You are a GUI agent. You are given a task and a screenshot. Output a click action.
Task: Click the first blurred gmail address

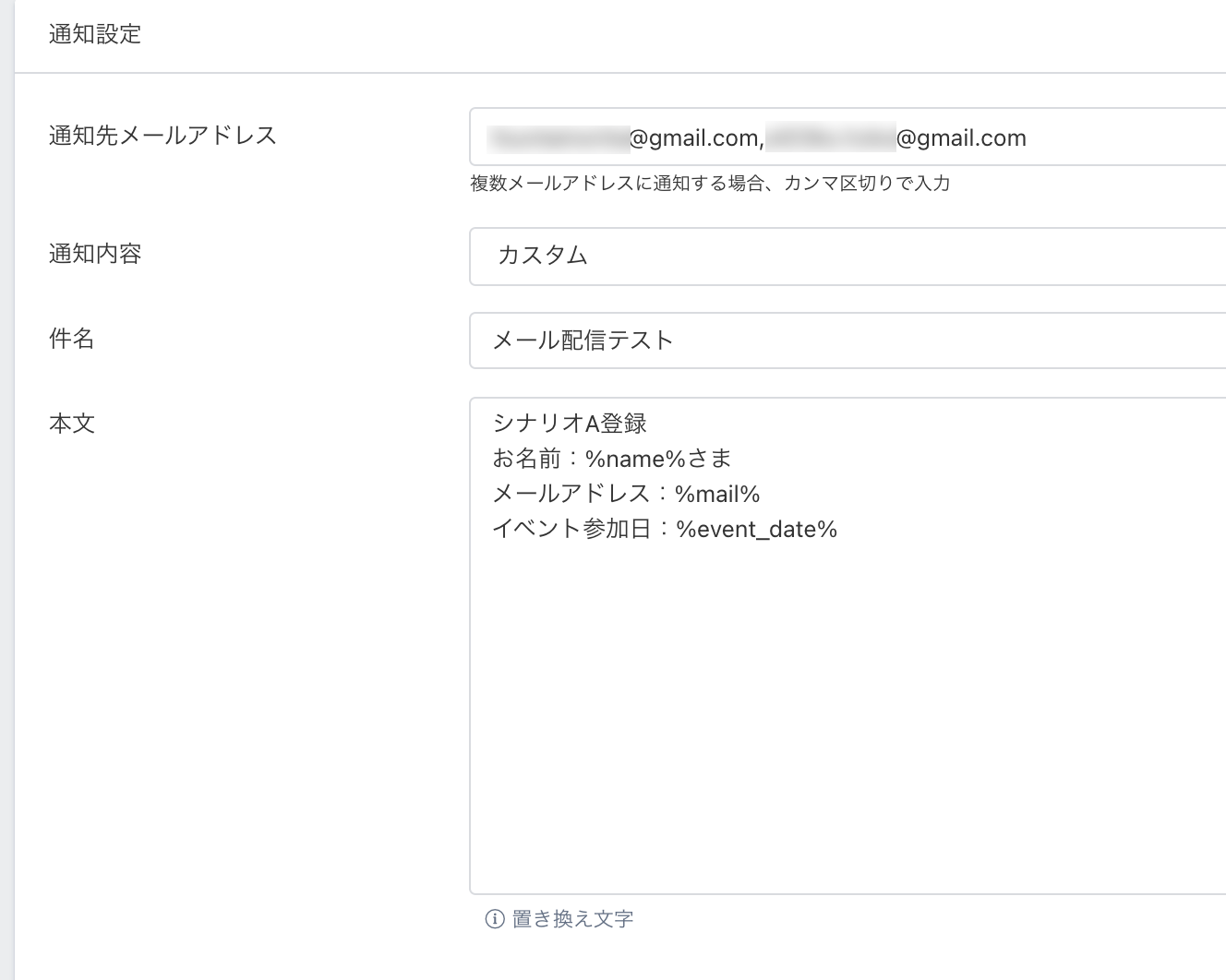(623, 138)
